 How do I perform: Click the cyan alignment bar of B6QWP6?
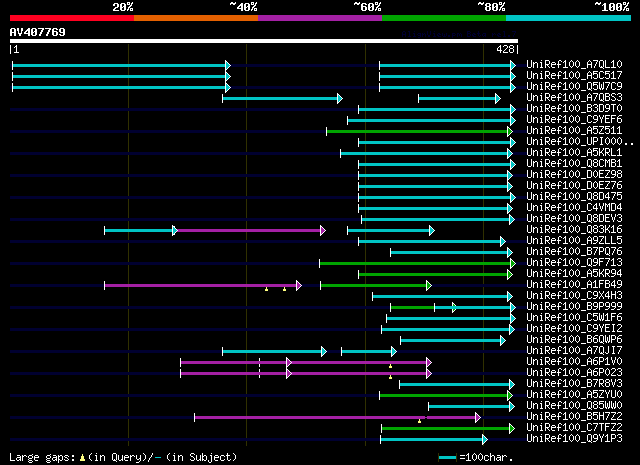point(453,340)
